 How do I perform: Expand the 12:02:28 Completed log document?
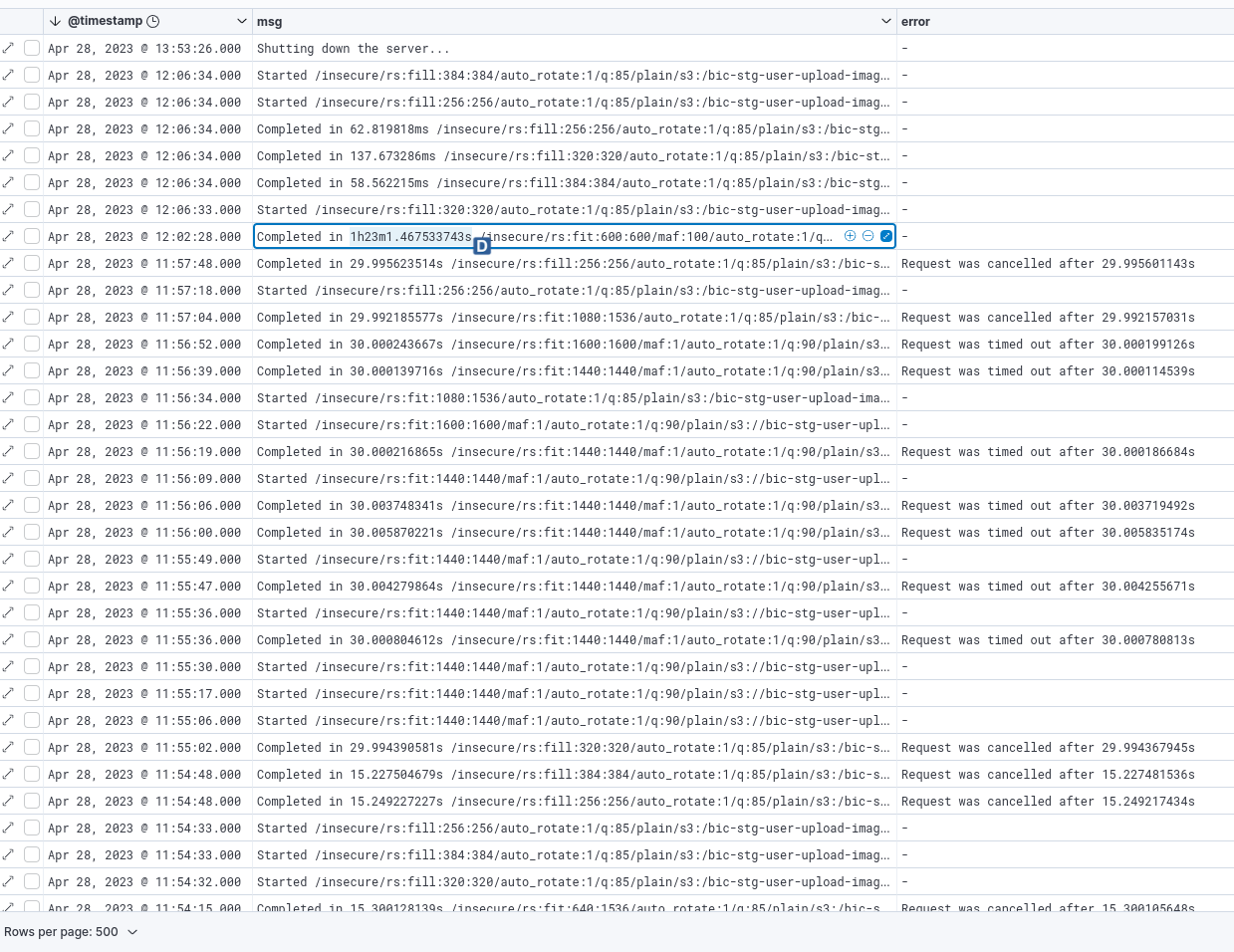pos(8,236)
